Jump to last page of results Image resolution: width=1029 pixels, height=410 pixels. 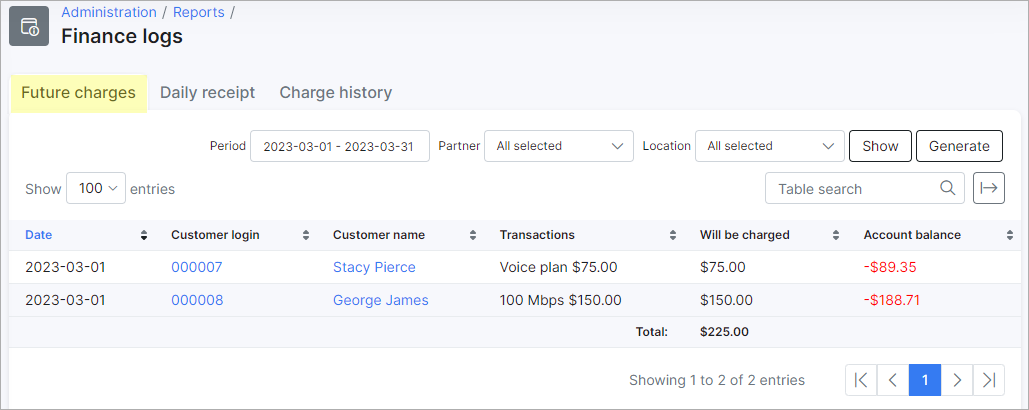coord(989,380)
